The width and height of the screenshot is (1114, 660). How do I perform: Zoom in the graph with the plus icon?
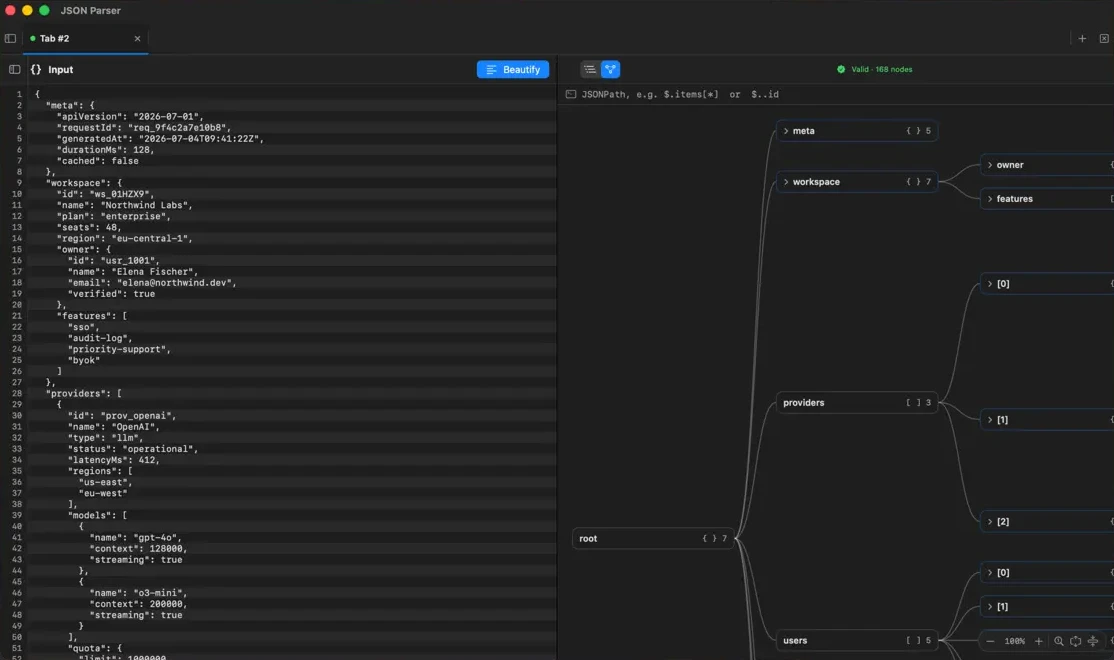tap(1039, 642)
